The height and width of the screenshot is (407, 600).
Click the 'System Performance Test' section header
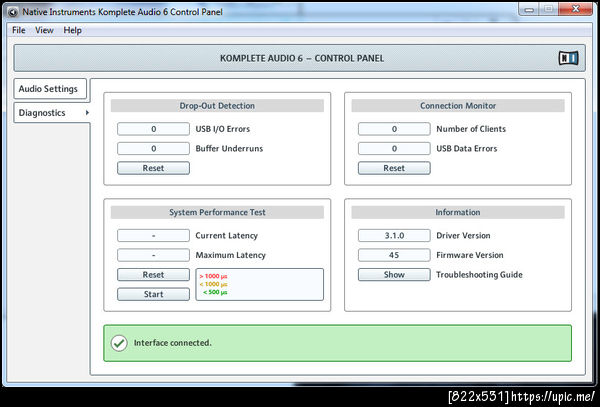click(x=217, y=212)
